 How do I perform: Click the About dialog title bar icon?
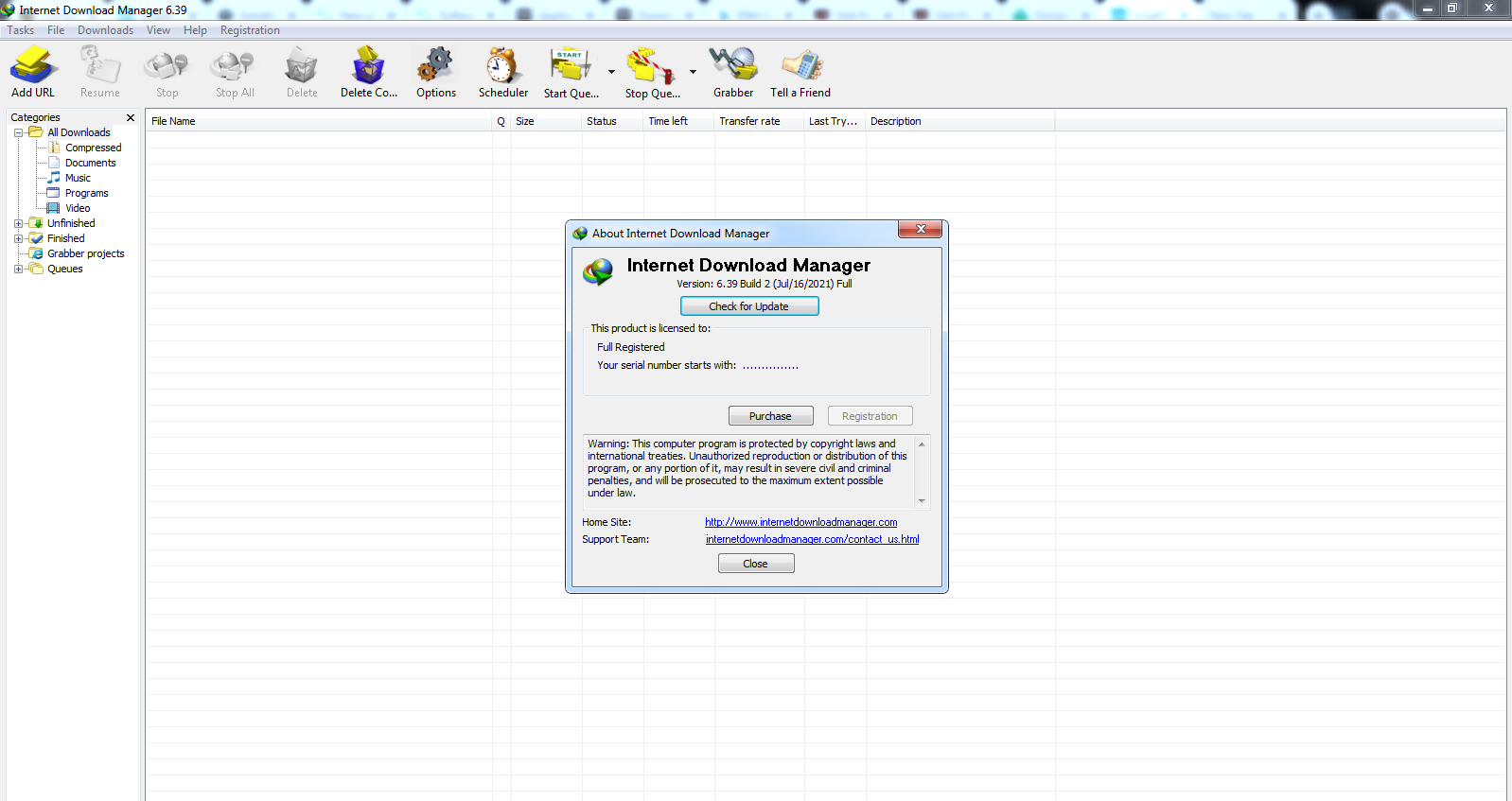580,234
